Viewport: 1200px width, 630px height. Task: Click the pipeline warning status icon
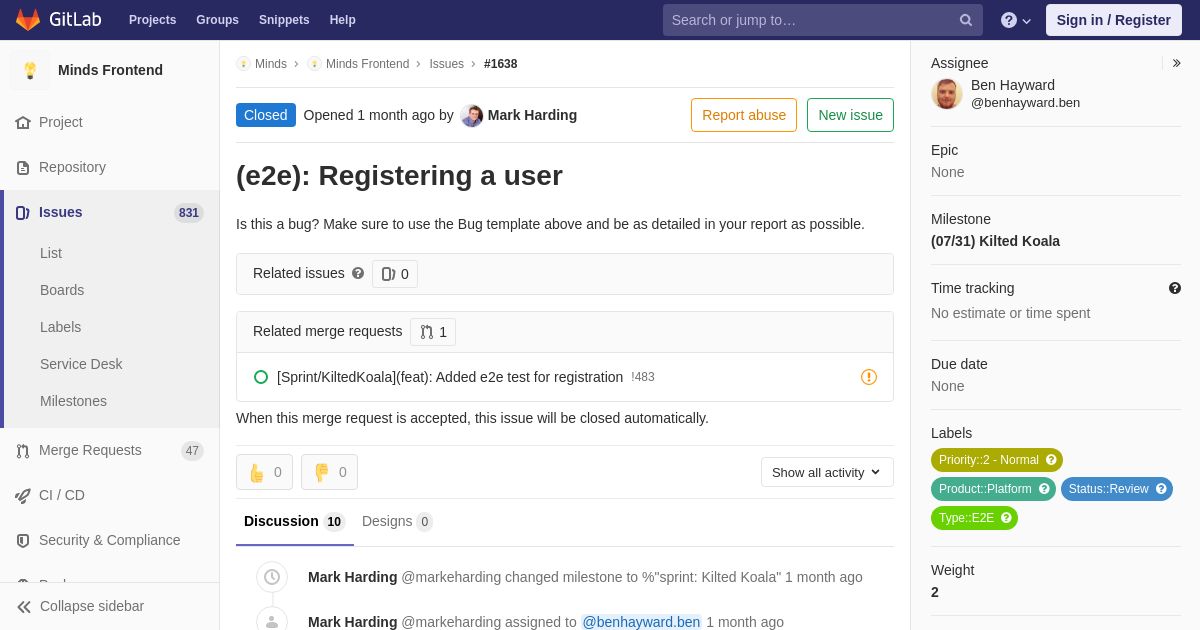click(x=869, y=377)
